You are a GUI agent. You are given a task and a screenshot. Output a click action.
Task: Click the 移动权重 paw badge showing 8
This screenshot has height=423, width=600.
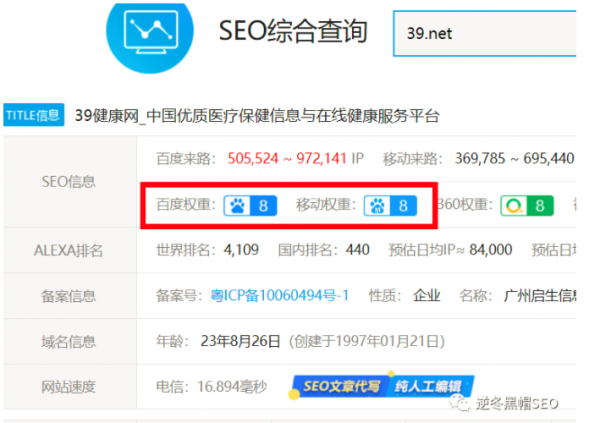pos(390,206)
